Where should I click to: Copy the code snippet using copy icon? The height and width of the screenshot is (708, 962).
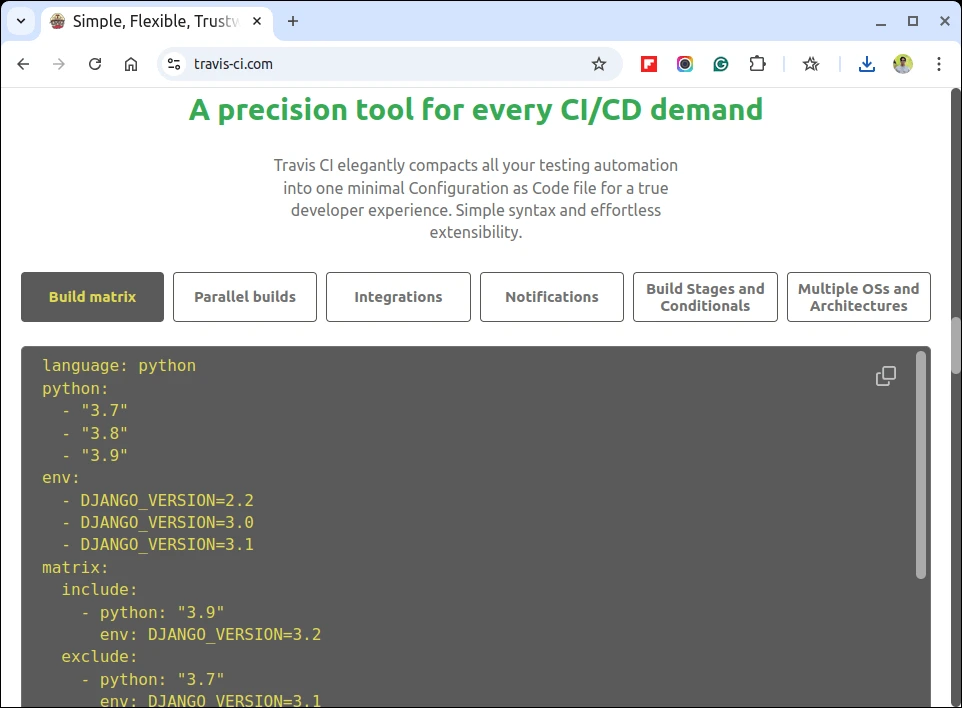click(886, 376)
